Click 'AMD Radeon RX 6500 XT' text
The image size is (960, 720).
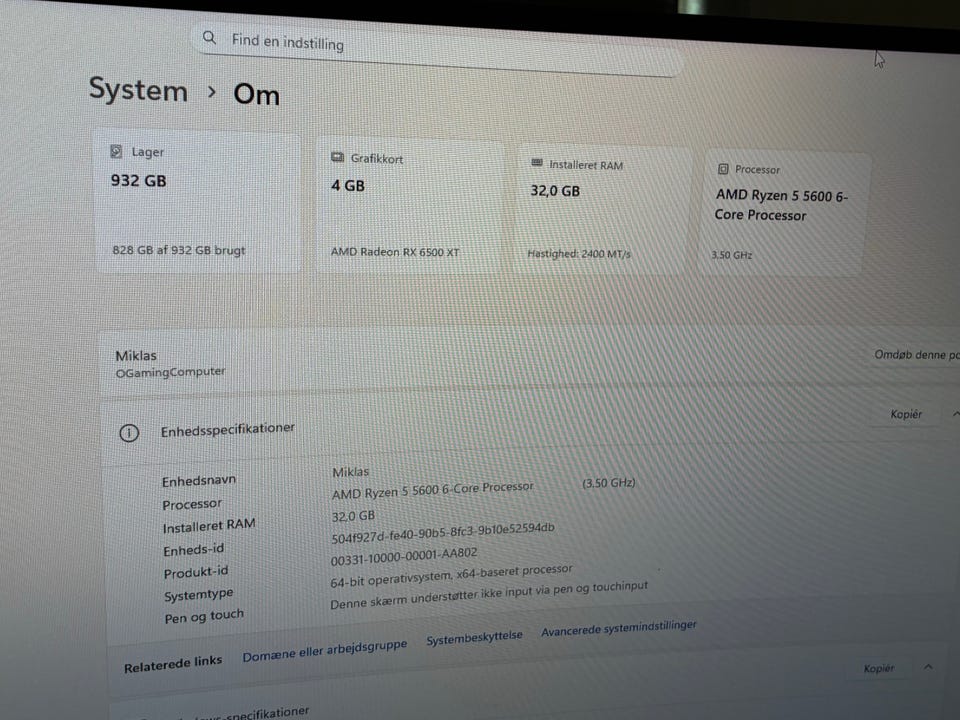tap(395, 252)
